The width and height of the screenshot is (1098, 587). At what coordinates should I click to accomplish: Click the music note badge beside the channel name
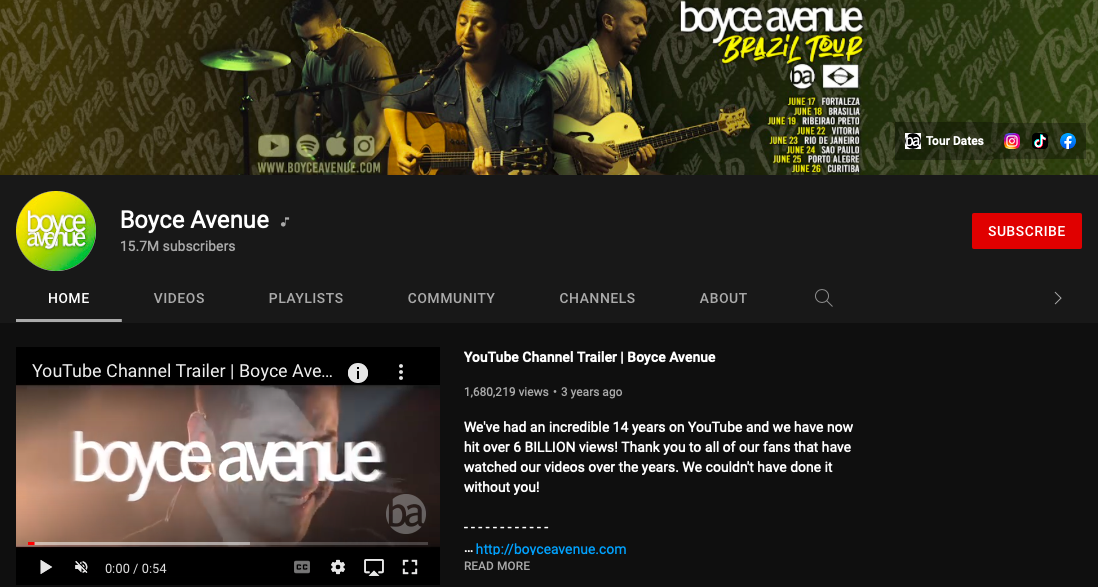click(x=285, y=222)
